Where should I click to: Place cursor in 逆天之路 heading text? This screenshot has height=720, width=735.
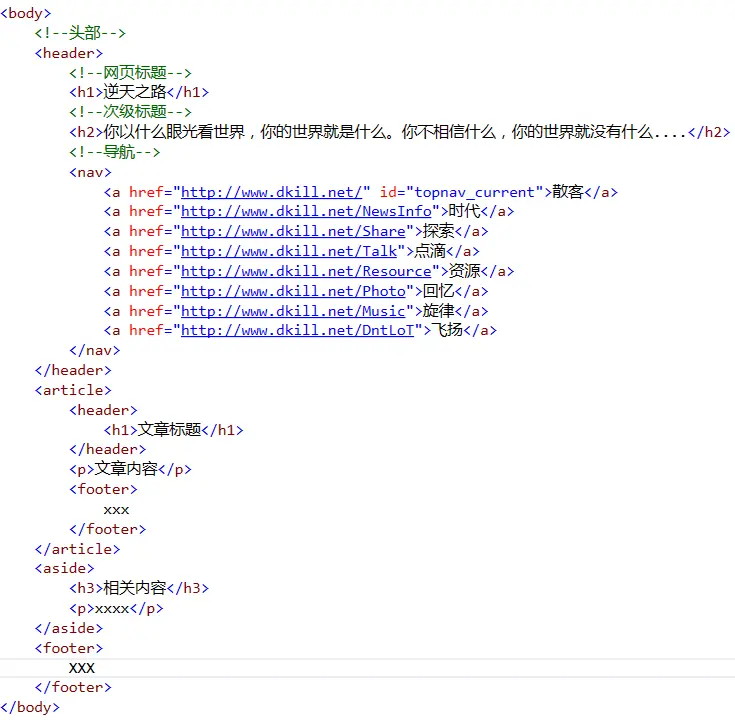(x=135, y=92)
